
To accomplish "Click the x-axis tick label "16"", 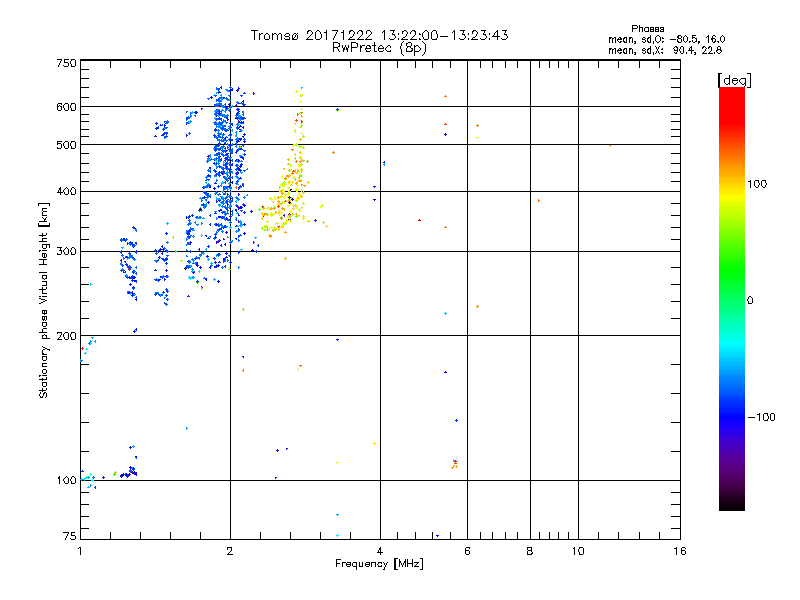I will click(x=680, y=551).
